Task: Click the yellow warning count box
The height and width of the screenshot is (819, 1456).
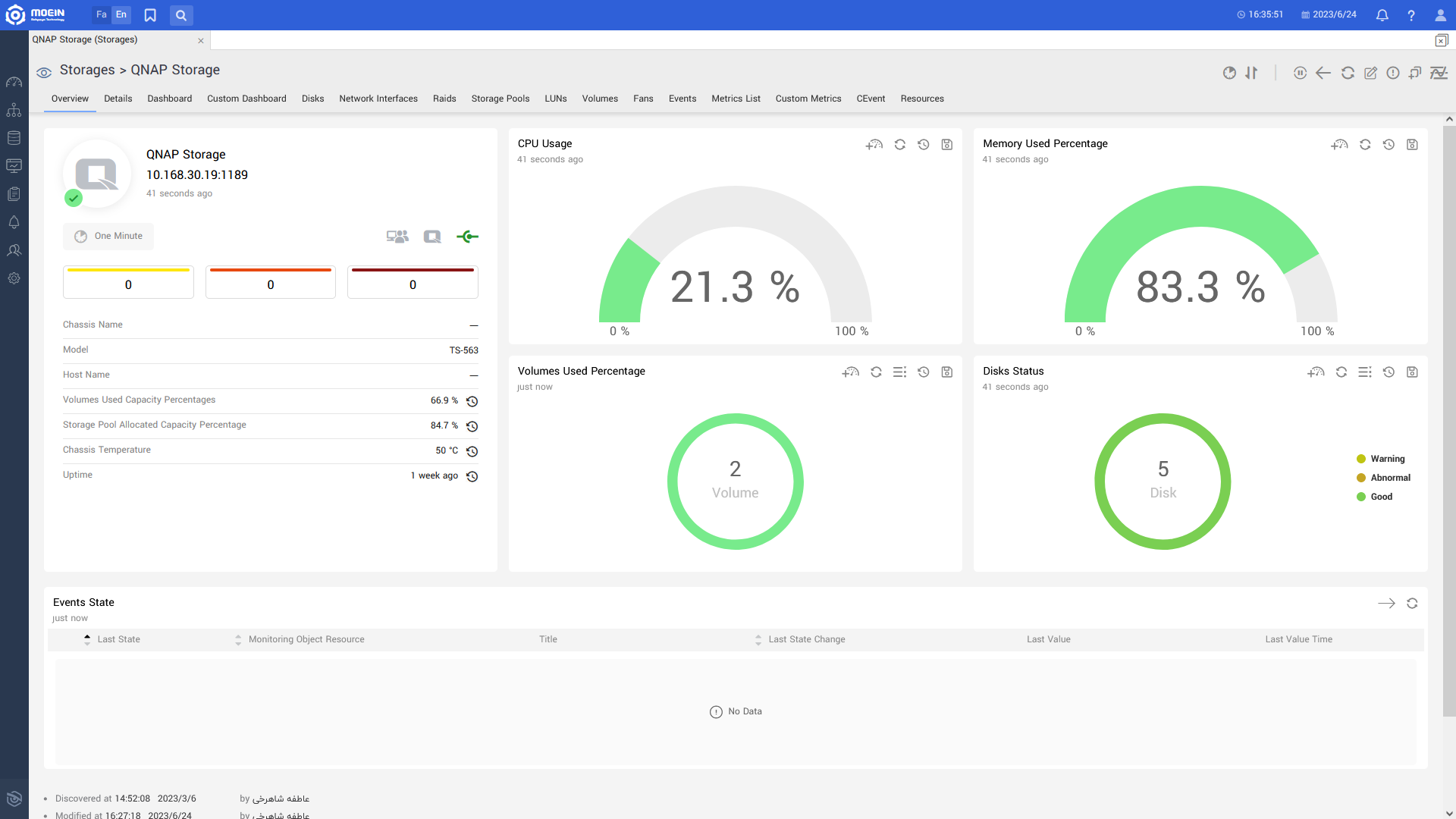Action: tap(128, 282)
